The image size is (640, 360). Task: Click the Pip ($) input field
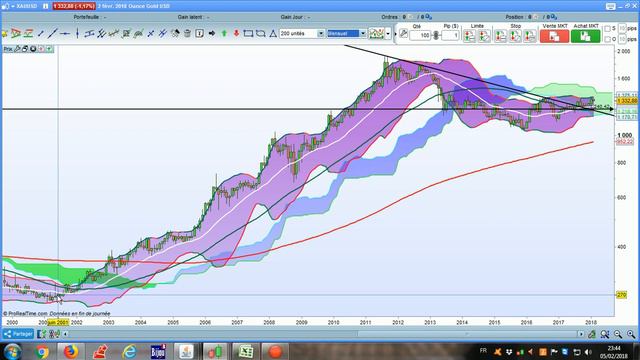pyautogui.click(x=450, y=36)
